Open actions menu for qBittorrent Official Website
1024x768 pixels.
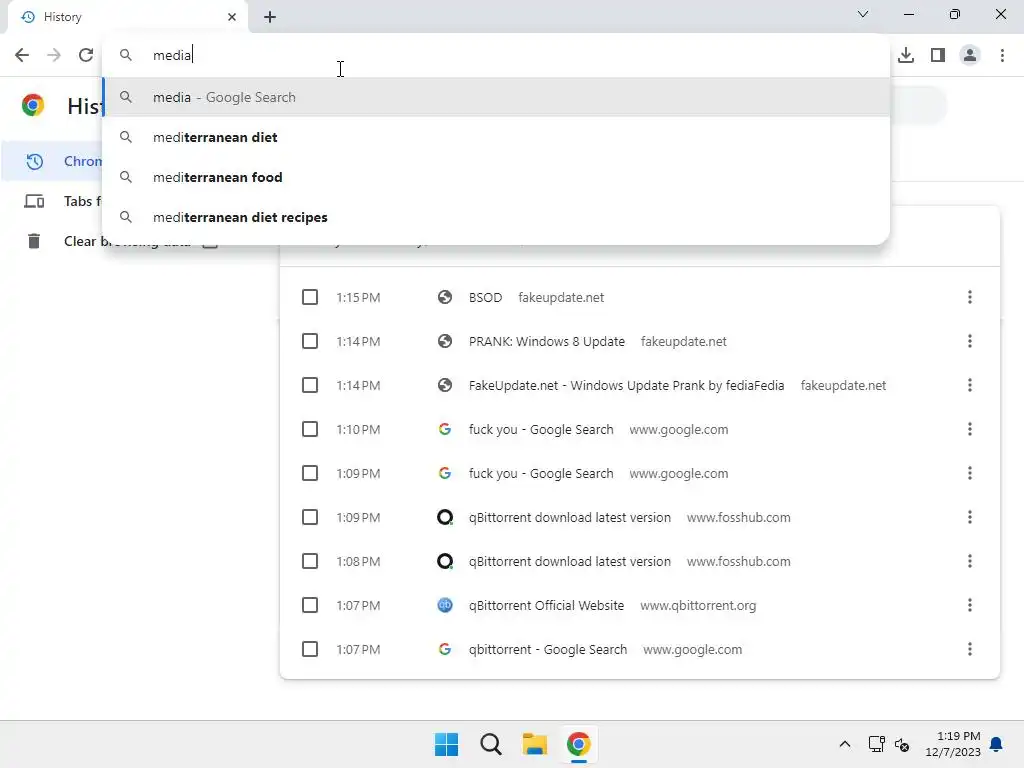click(x=970, y=605)
